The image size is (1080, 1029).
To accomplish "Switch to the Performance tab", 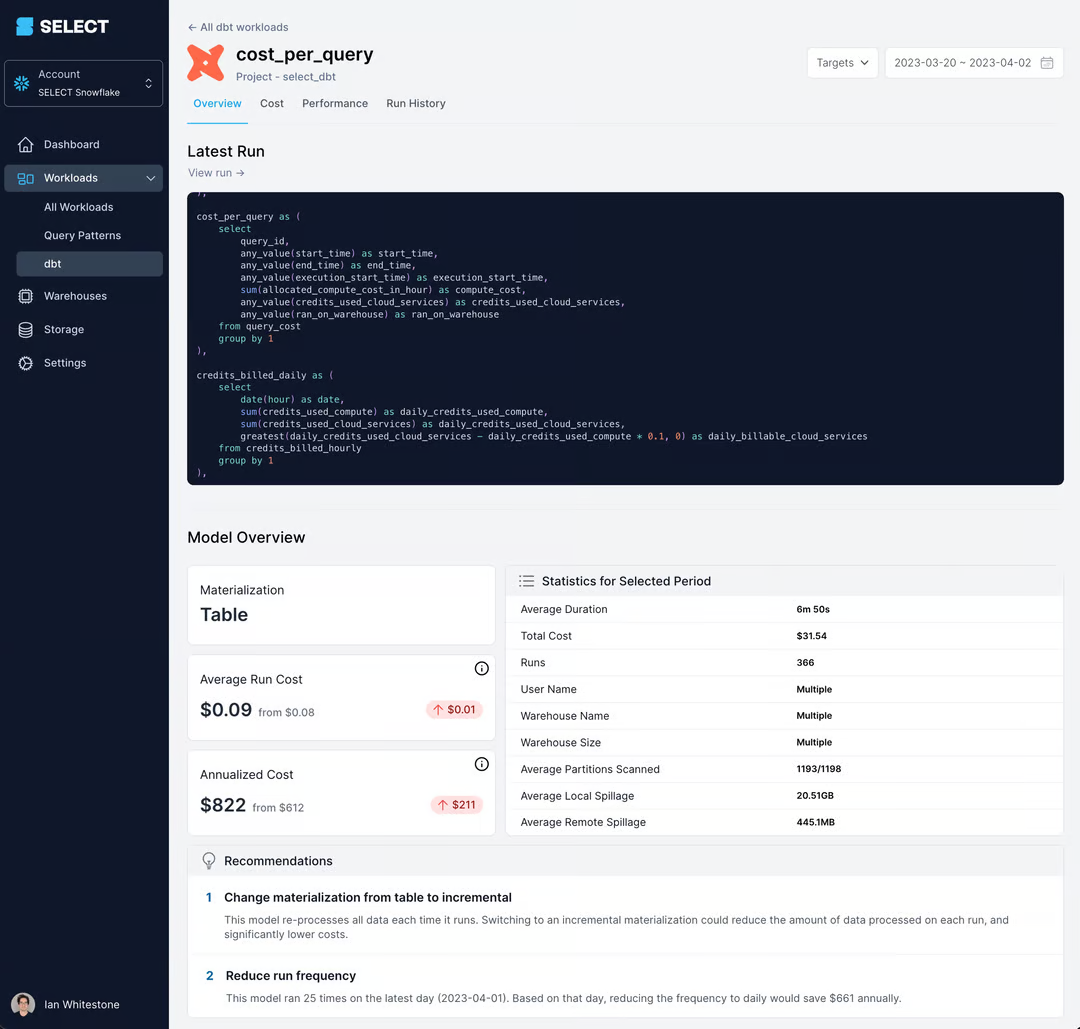I will tap(335, 103).
